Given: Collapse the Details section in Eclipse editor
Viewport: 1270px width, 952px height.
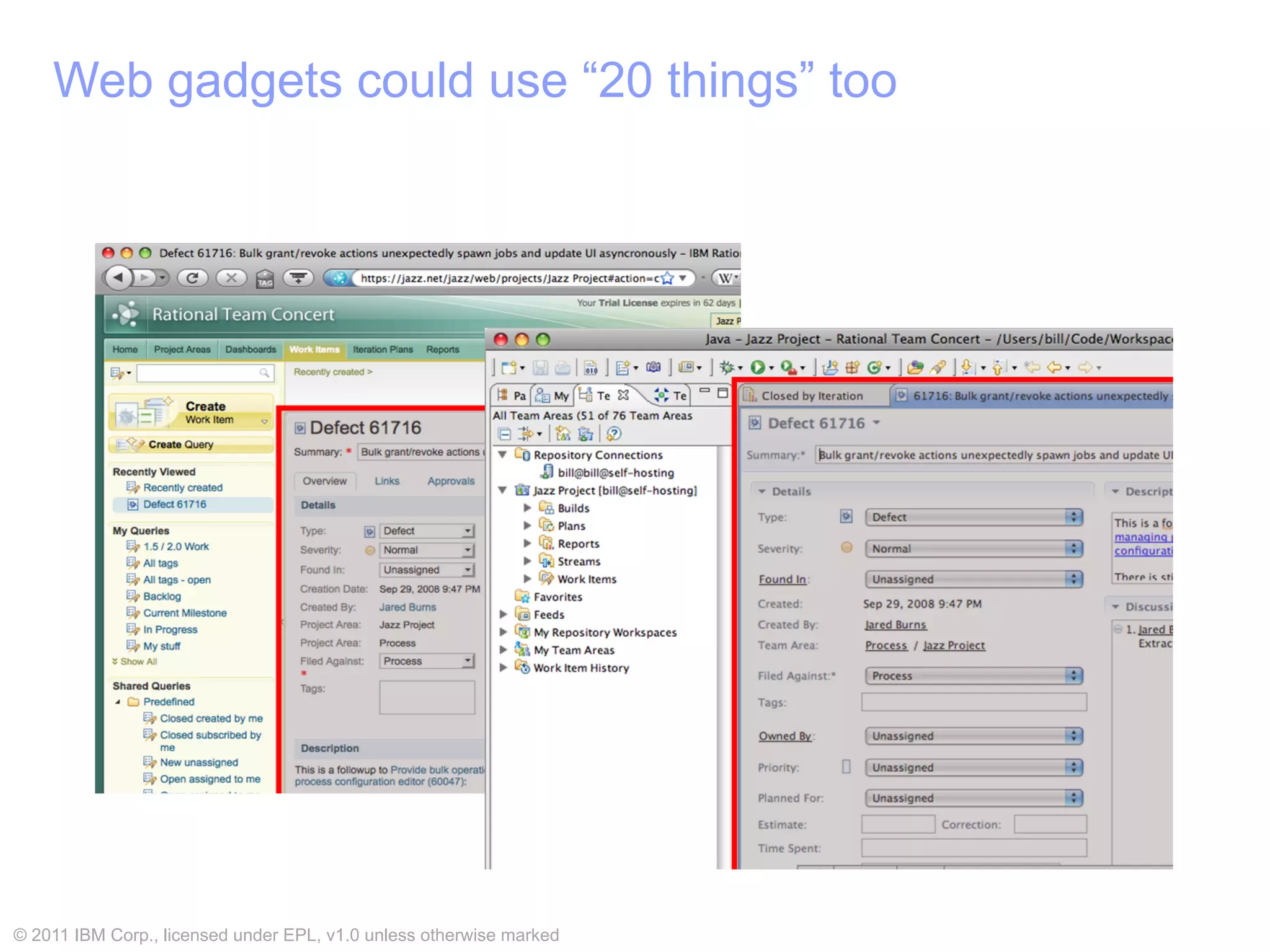Looking at the screenshot, I should coord(762,491).
